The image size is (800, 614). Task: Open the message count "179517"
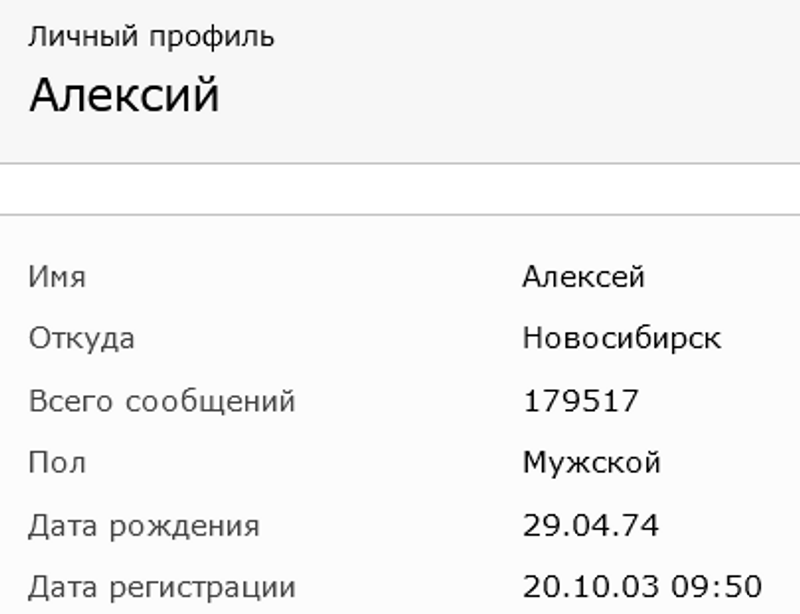click(x=580, y=401)
